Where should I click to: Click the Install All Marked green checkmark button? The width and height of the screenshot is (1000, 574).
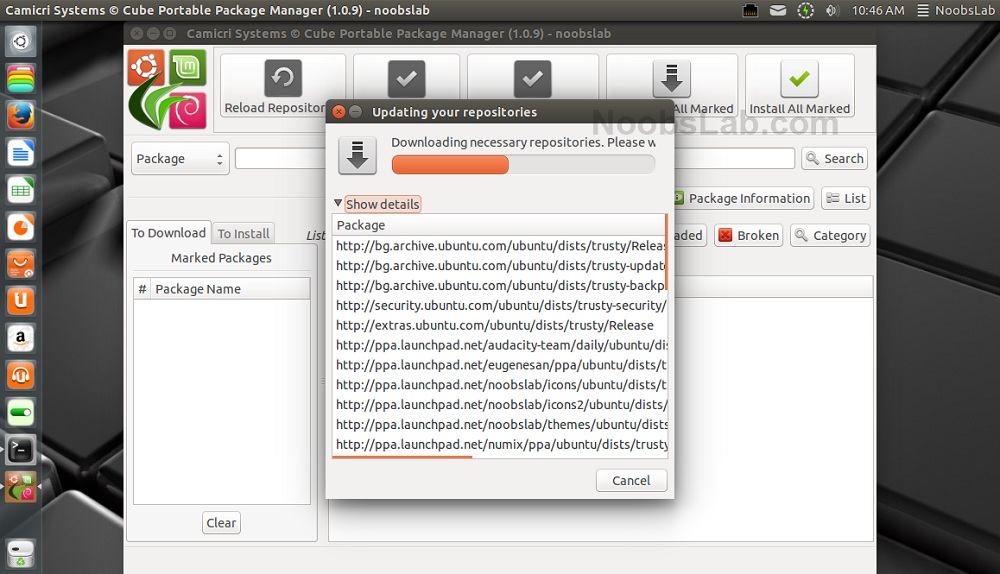click(799, 86)
